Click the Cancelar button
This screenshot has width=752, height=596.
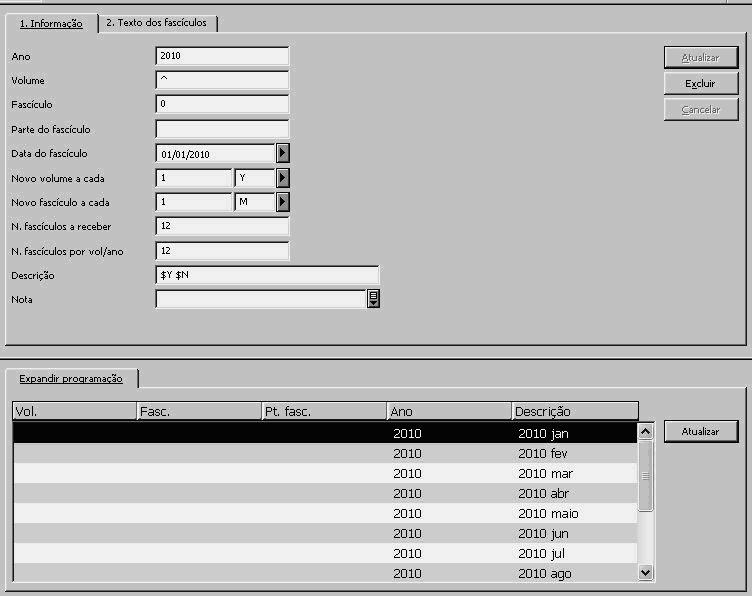point(701,109)
